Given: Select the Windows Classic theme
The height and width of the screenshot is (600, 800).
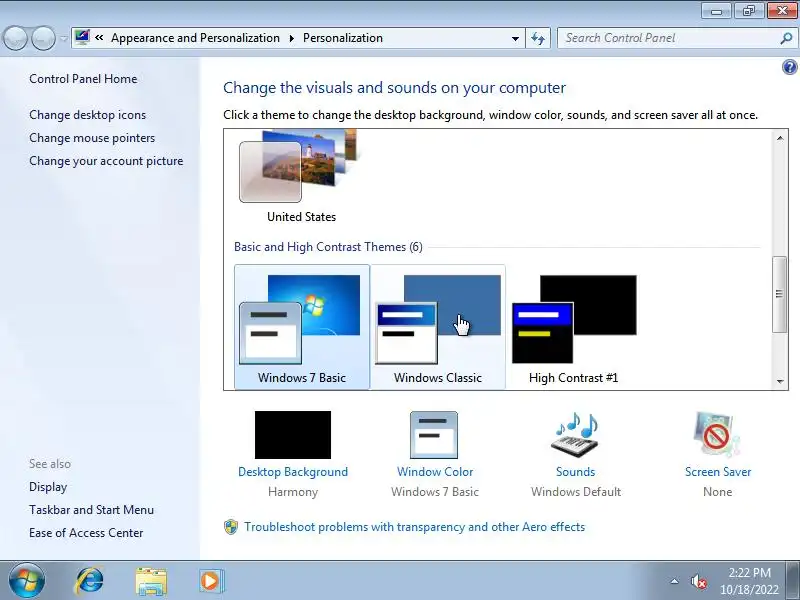Looking at the screenshot, I should (x=438, y=327).
